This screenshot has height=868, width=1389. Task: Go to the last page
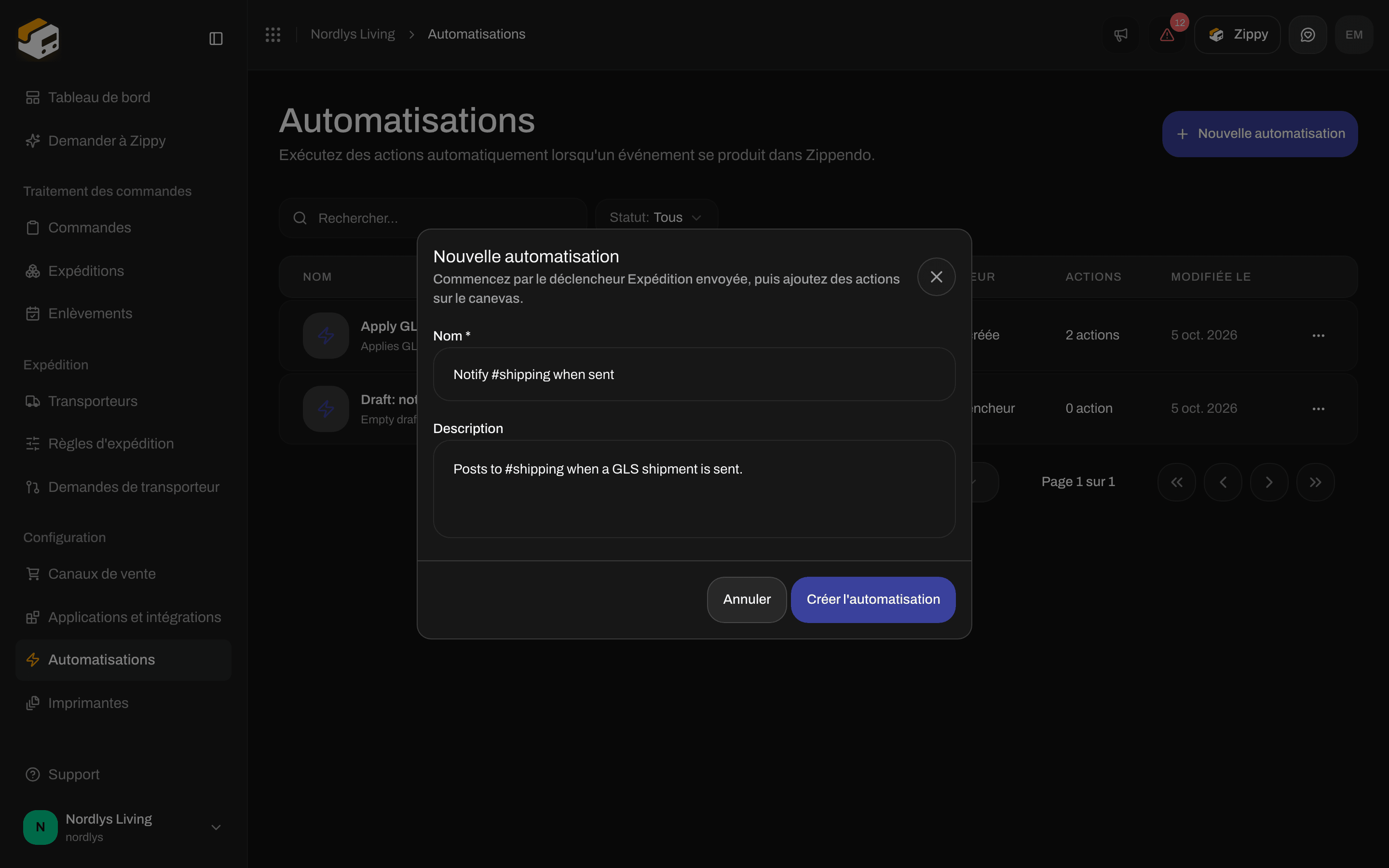1316,482
